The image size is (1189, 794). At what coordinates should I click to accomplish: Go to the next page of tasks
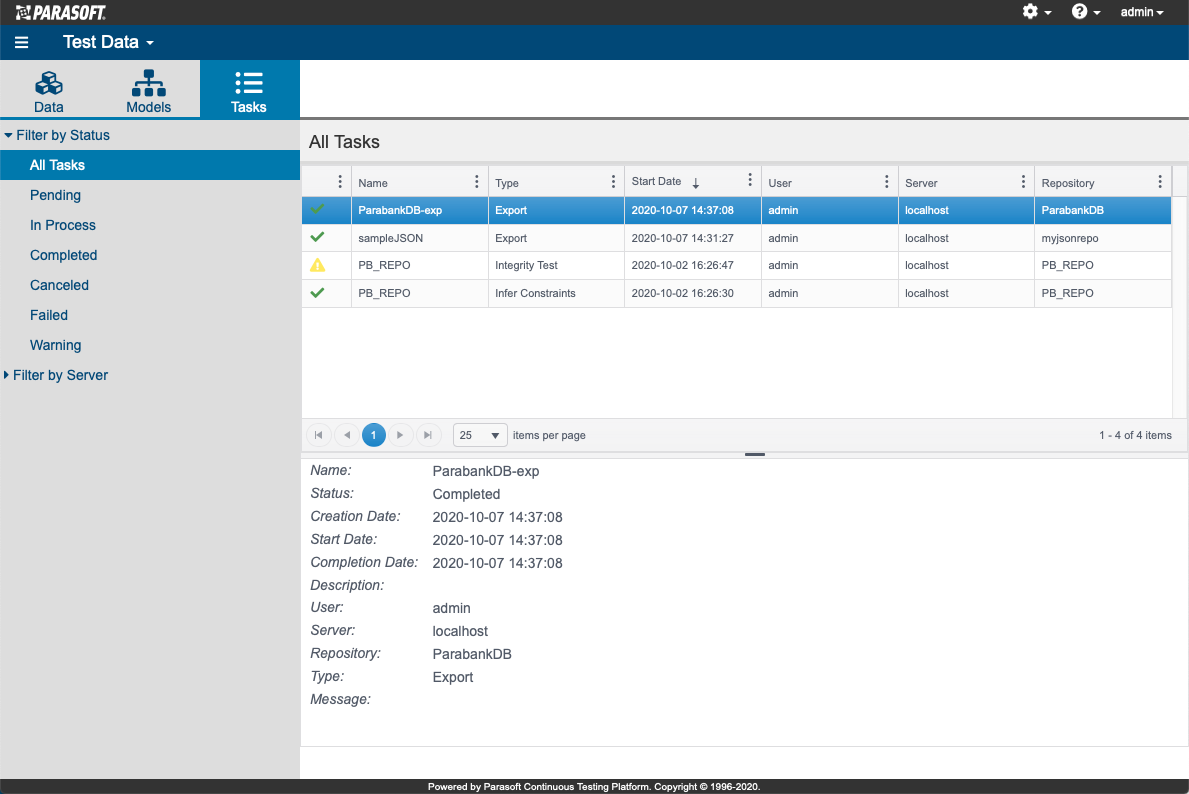[400, 435]
